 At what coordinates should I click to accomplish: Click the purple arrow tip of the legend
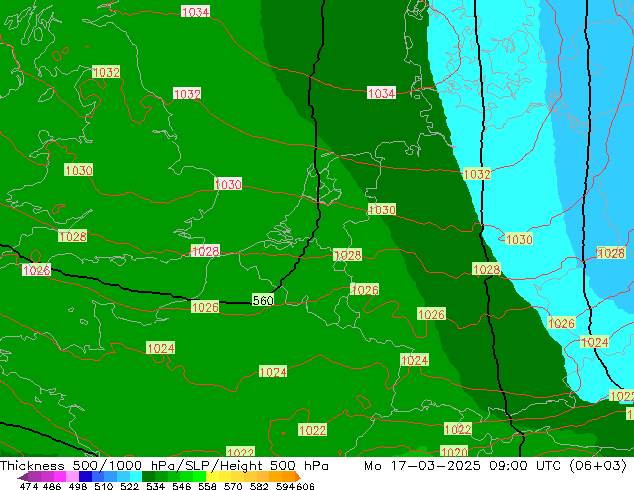23,477
